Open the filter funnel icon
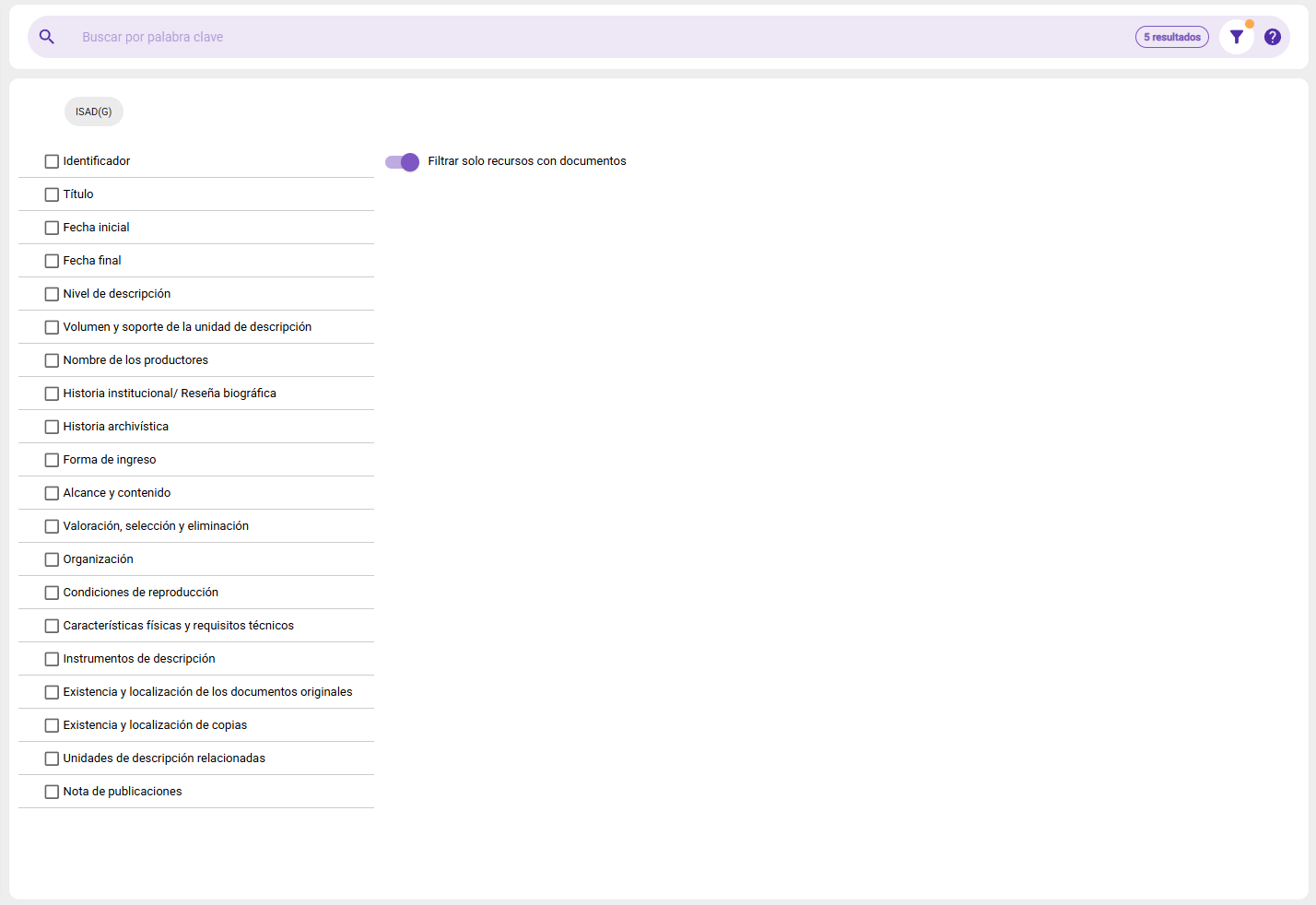Screen dimensions: 1316x905 click(1237, 37)
